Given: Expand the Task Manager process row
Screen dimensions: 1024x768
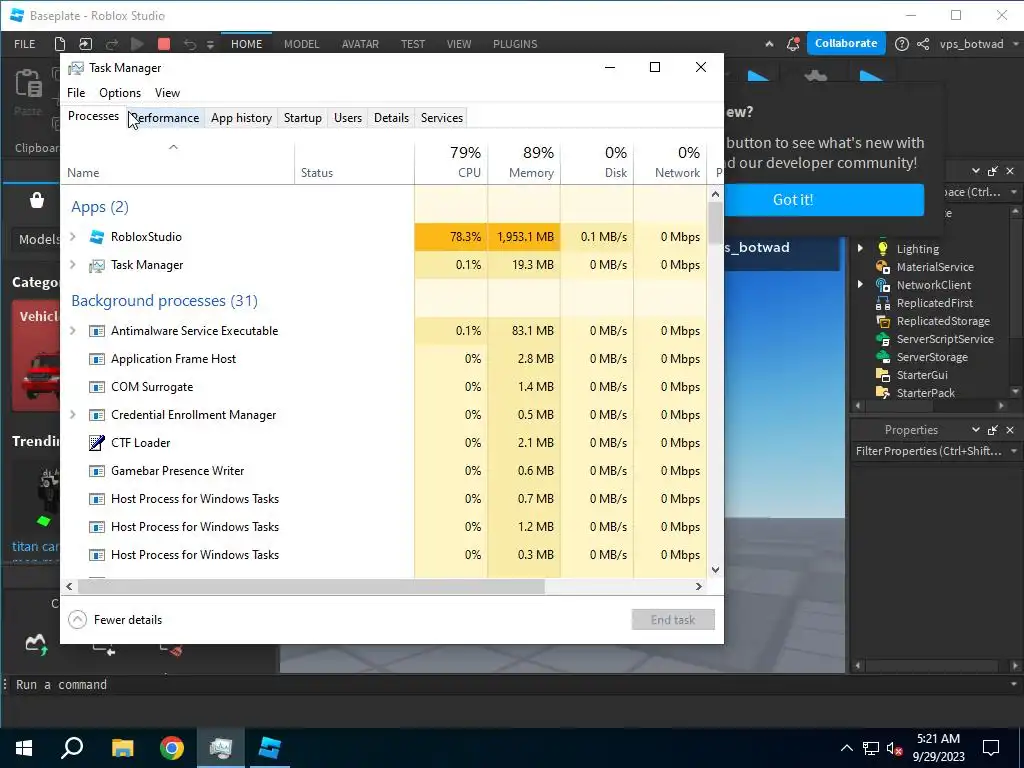Looking at the screenshot, I should pyautogui.click(x=73, y=264).
